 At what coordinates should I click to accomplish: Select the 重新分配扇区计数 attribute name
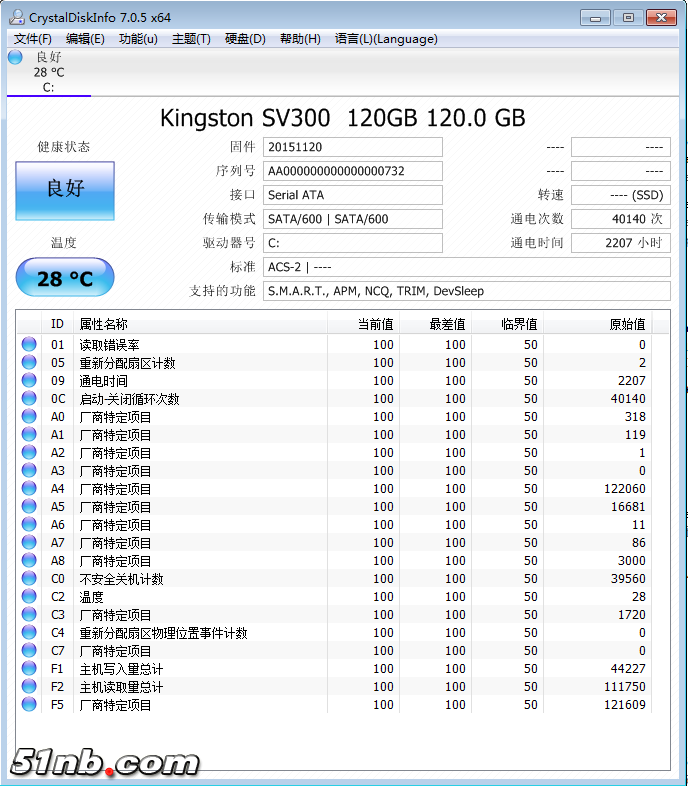(127, 363)
